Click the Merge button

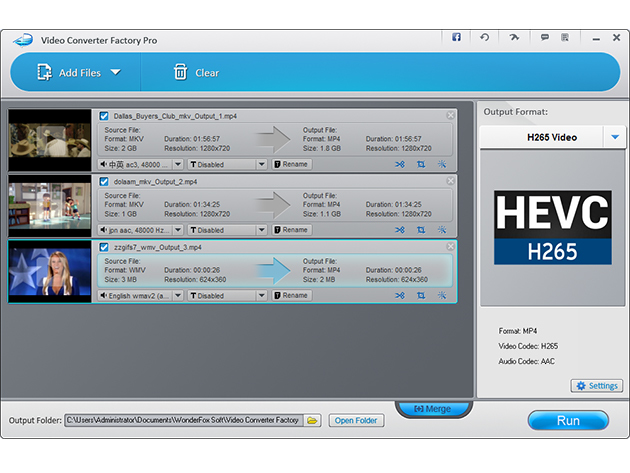433,409
